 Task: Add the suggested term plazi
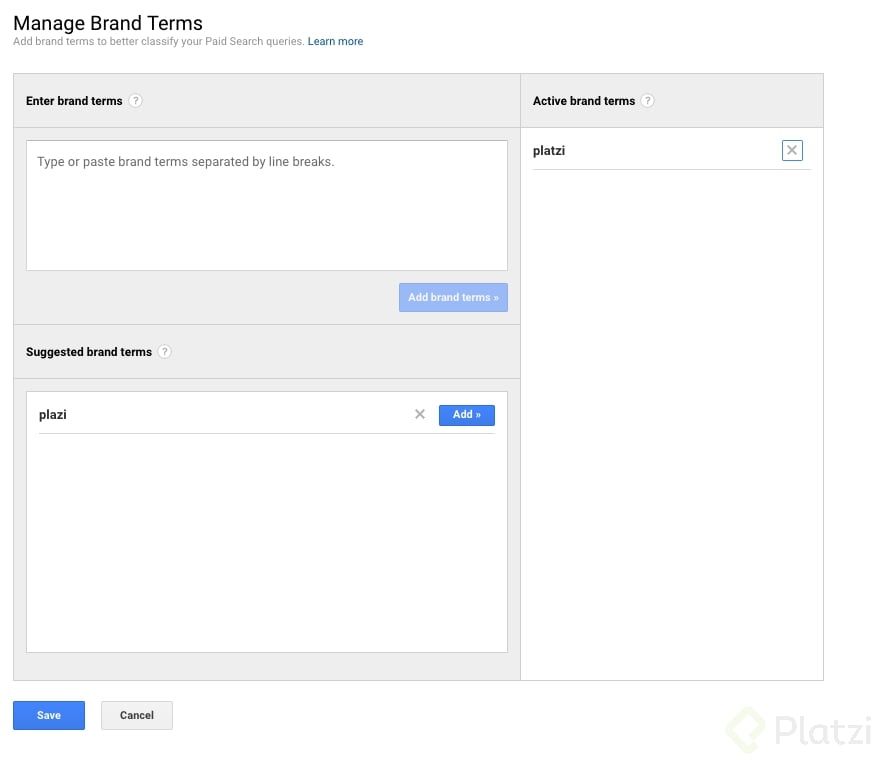tap(466, 414)
